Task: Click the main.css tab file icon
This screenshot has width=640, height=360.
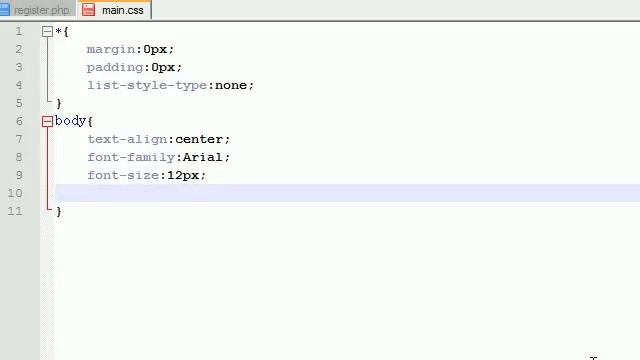Action: tap(88, 10)
